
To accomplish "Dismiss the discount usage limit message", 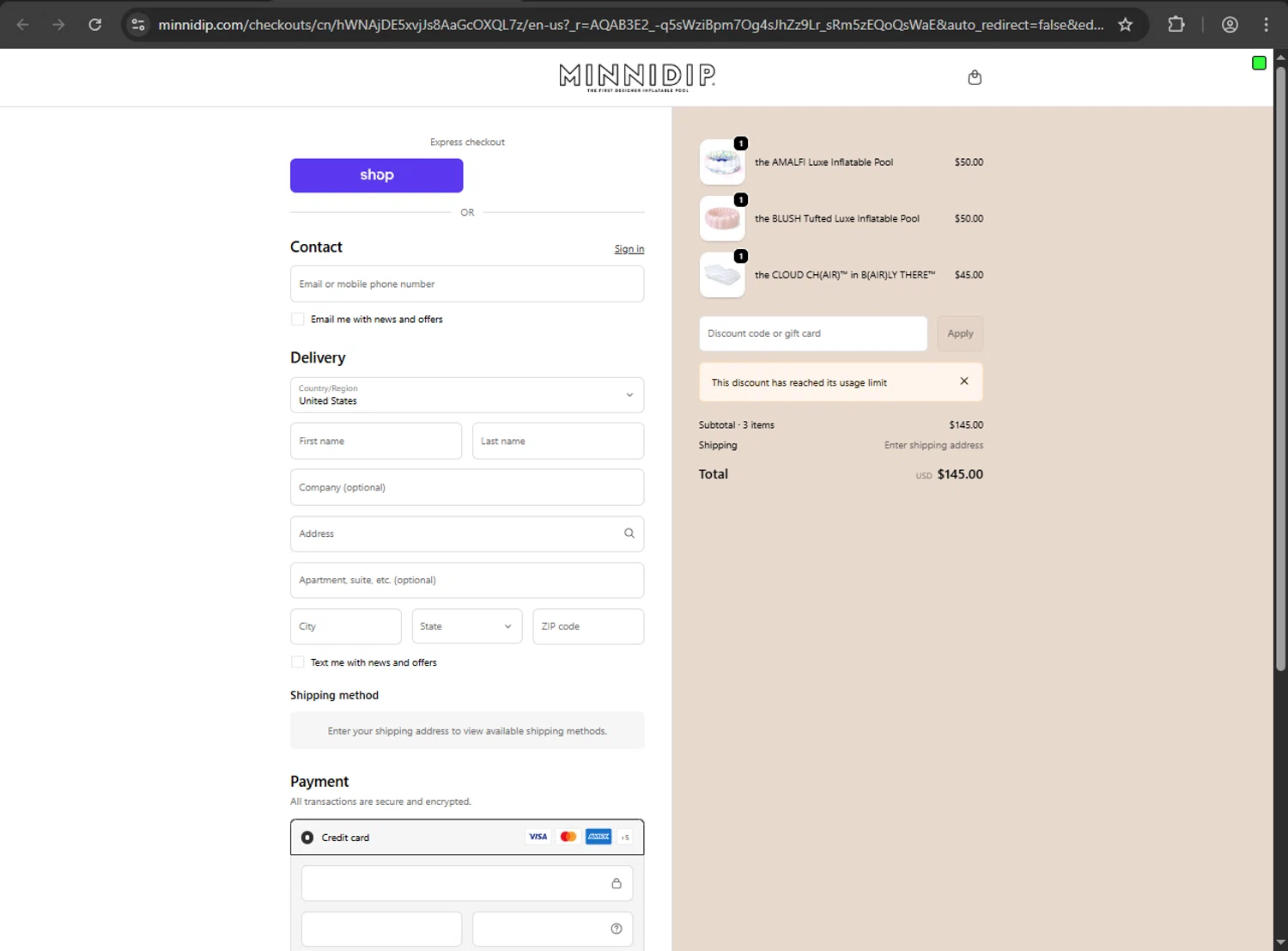I will click(x=964, y=381).
